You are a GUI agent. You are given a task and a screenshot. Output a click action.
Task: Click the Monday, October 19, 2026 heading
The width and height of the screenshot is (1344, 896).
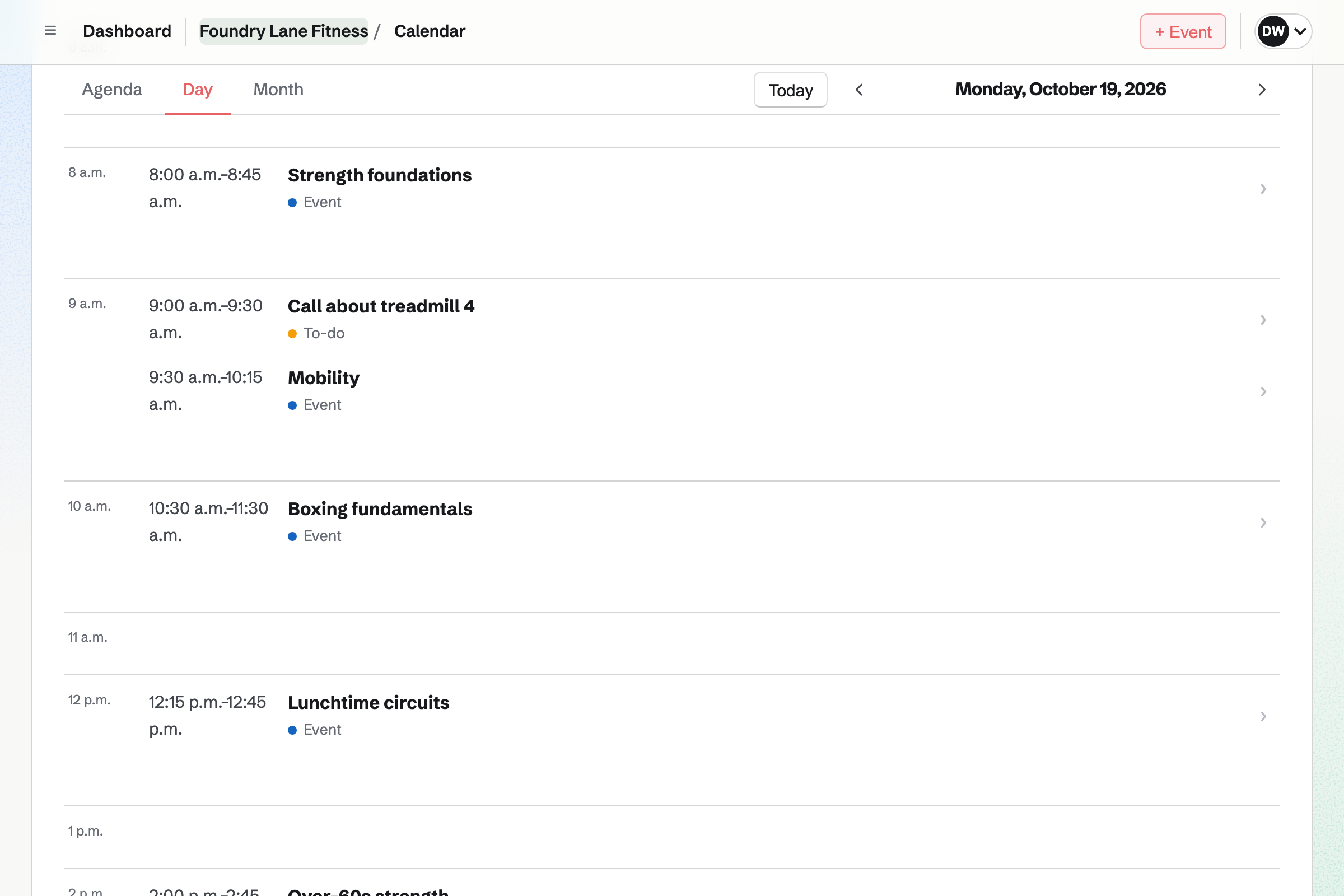coord(1061,90)
